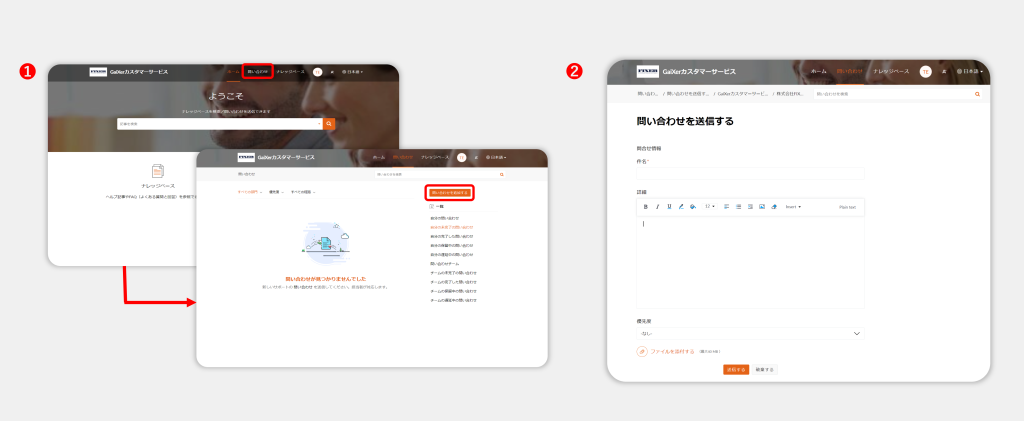
Task: Open the 日本語 language selector in right panel
Action: coord(970,72)
